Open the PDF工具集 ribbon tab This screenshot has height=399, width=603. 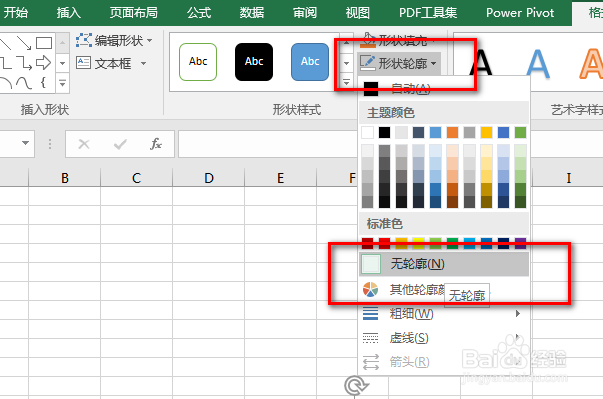(x=428, y=13)
